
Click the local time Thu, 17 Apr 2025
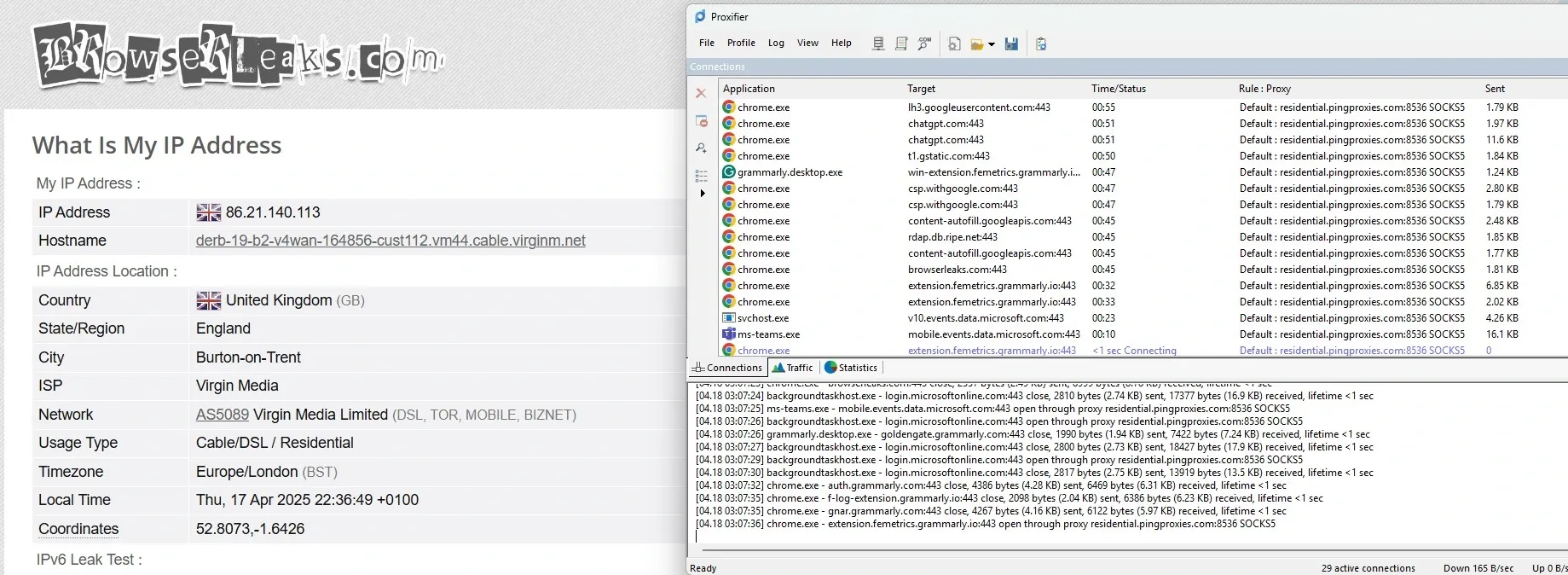point(307,500)
